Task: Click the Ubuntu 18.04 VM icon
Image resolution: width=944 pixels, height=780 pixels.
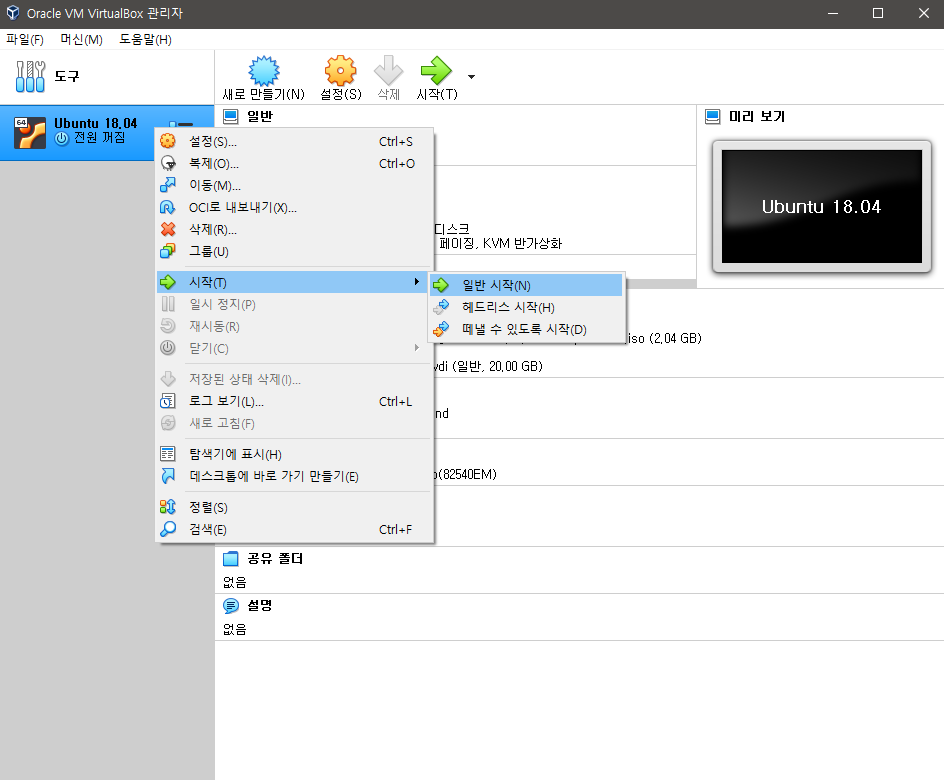Action: 30,132
